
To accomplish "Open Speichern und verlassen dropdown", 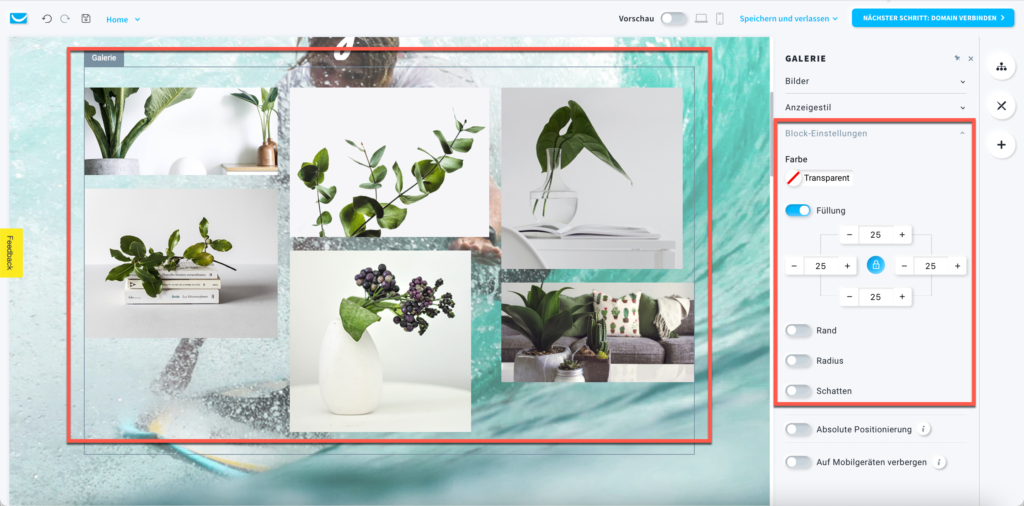I will [x=788, y=19].
